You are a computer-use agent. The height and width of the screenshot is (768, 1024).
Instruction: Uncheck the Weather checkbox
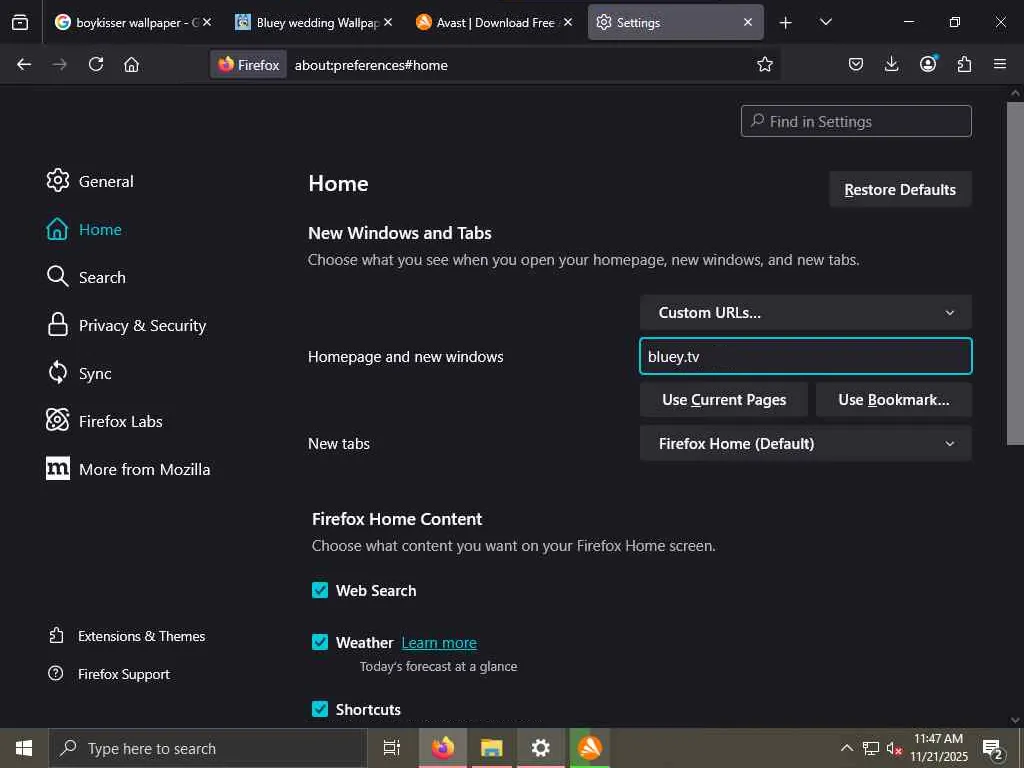(x=320, y=642)
